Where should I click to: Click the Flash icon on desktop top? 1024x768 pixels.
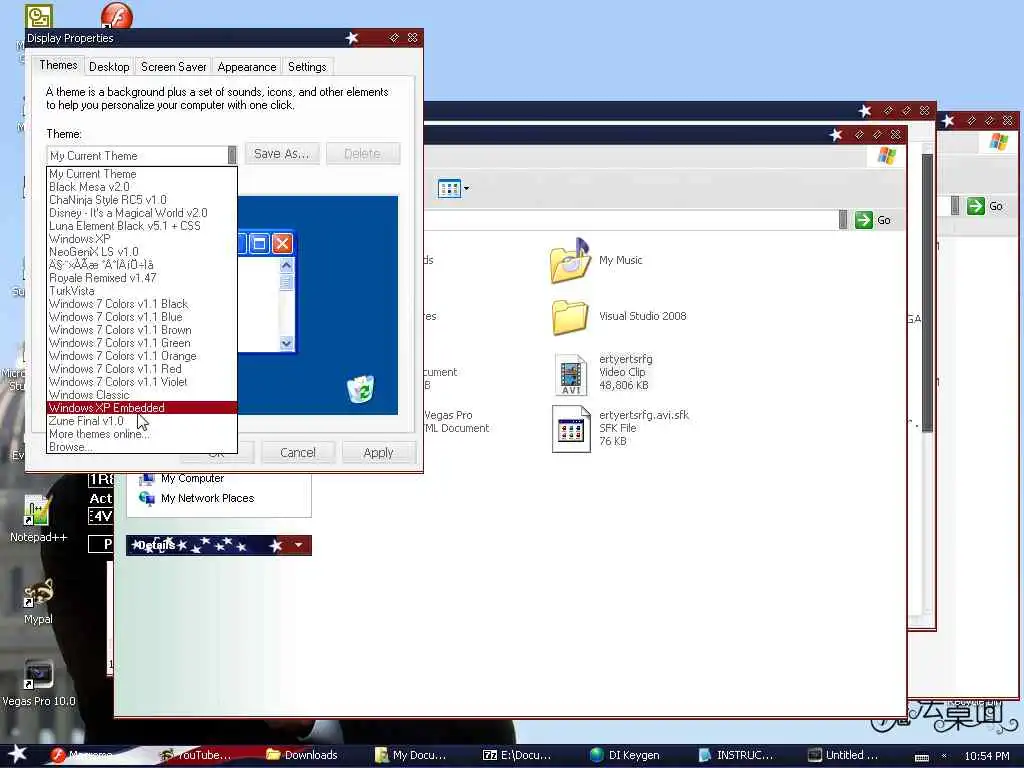(117, 16)
